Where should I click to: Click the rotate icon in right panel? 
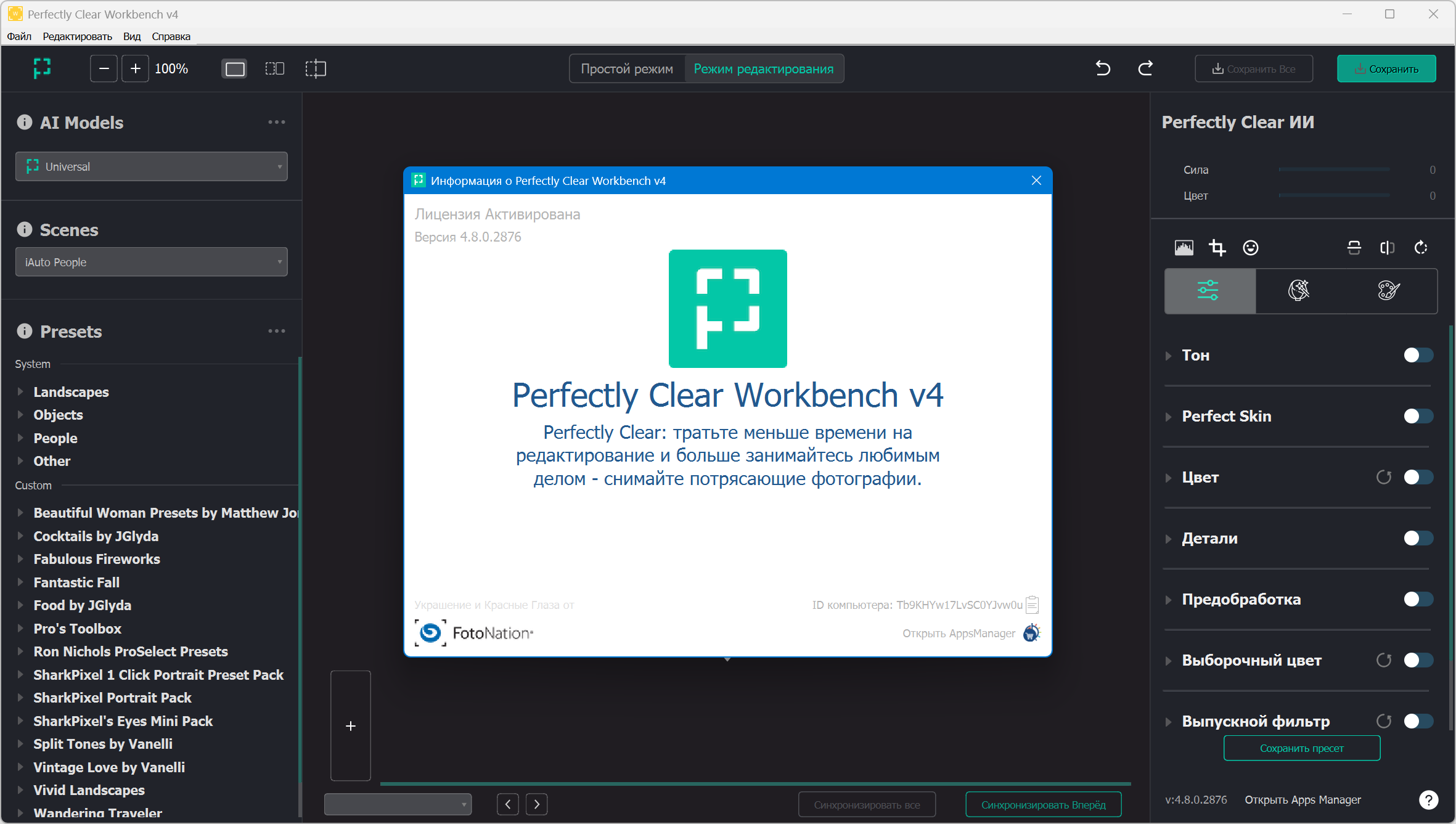click(1421, 248)
